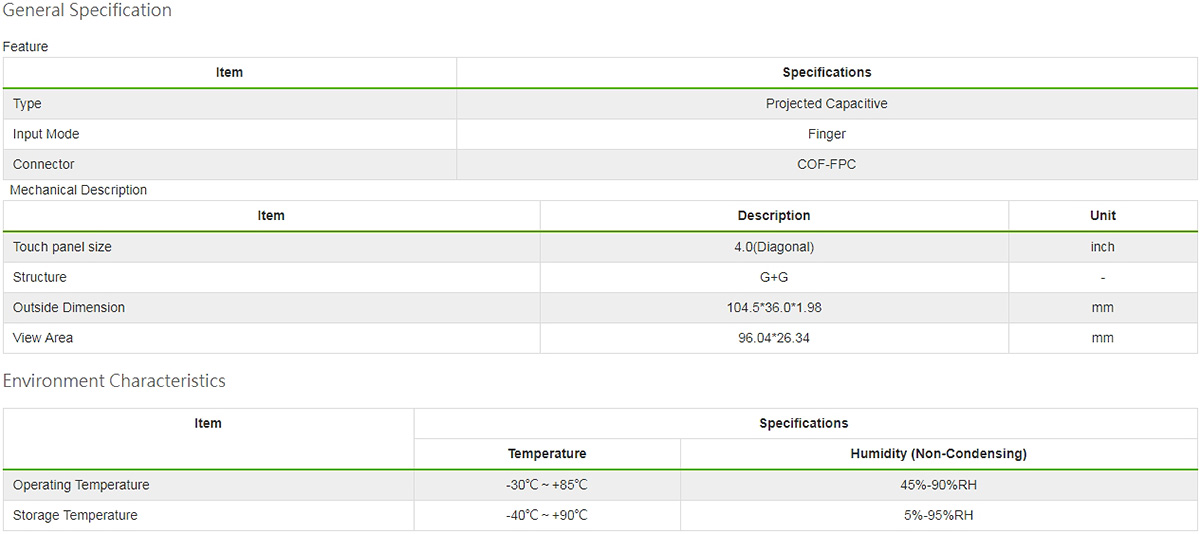
Task: Click the Mechanical Description table title
Action: (78, 190)
